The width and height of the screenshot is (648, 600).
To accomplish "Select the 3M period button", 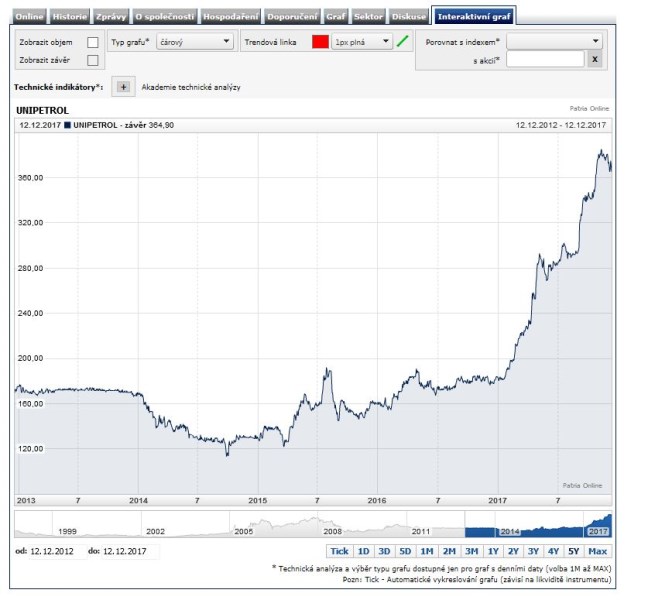I will pos(471,551).
